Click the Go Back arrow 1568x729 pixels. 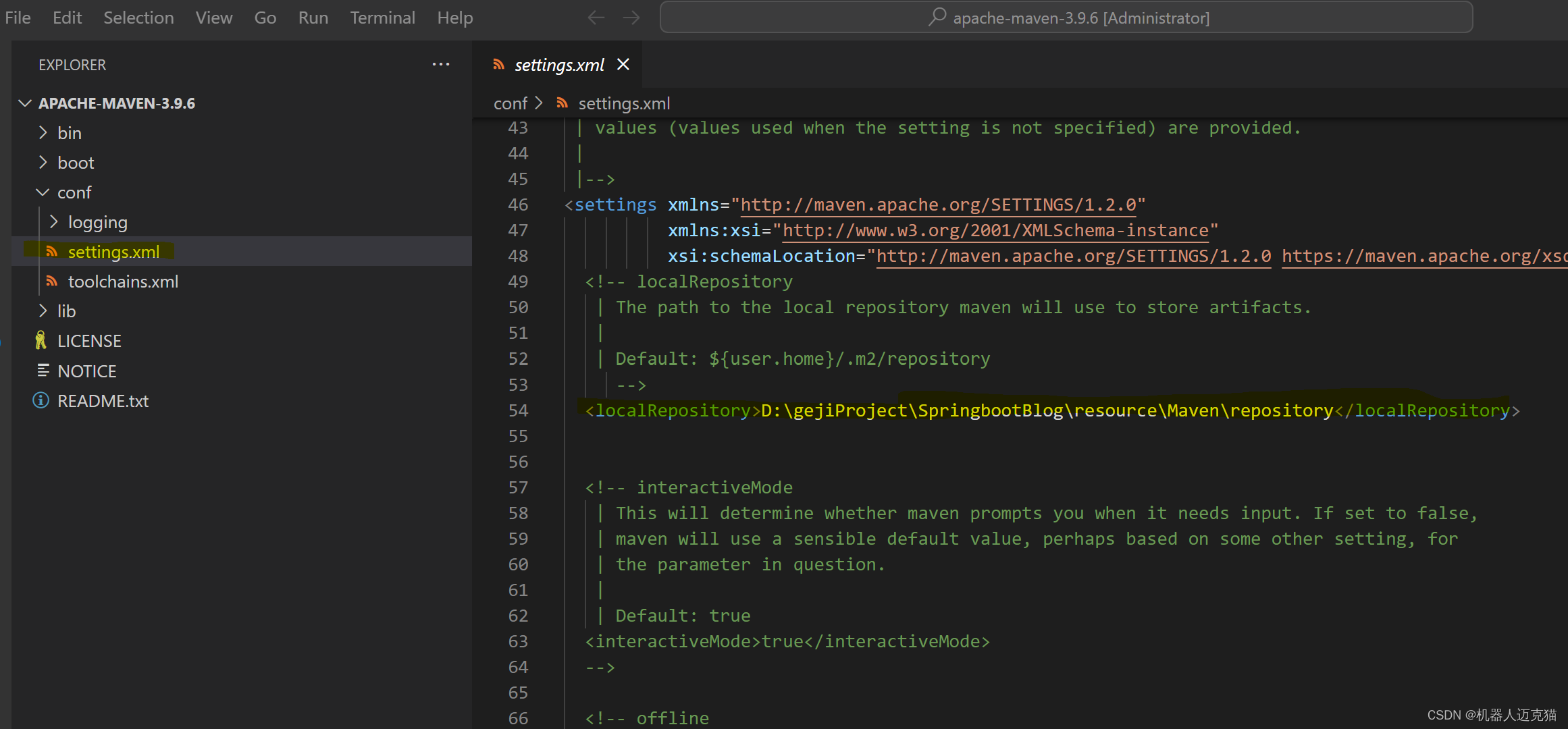(x=596, y=18)
